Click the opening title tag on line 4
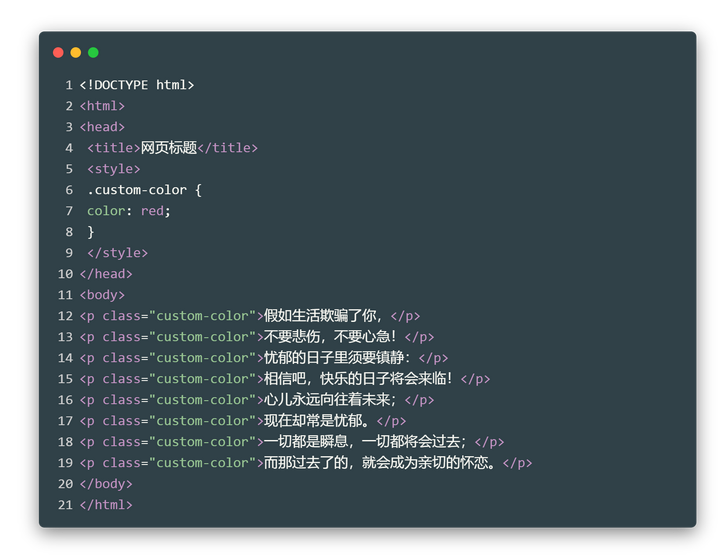This screenshot has width=720, height=559. [113, 148]
